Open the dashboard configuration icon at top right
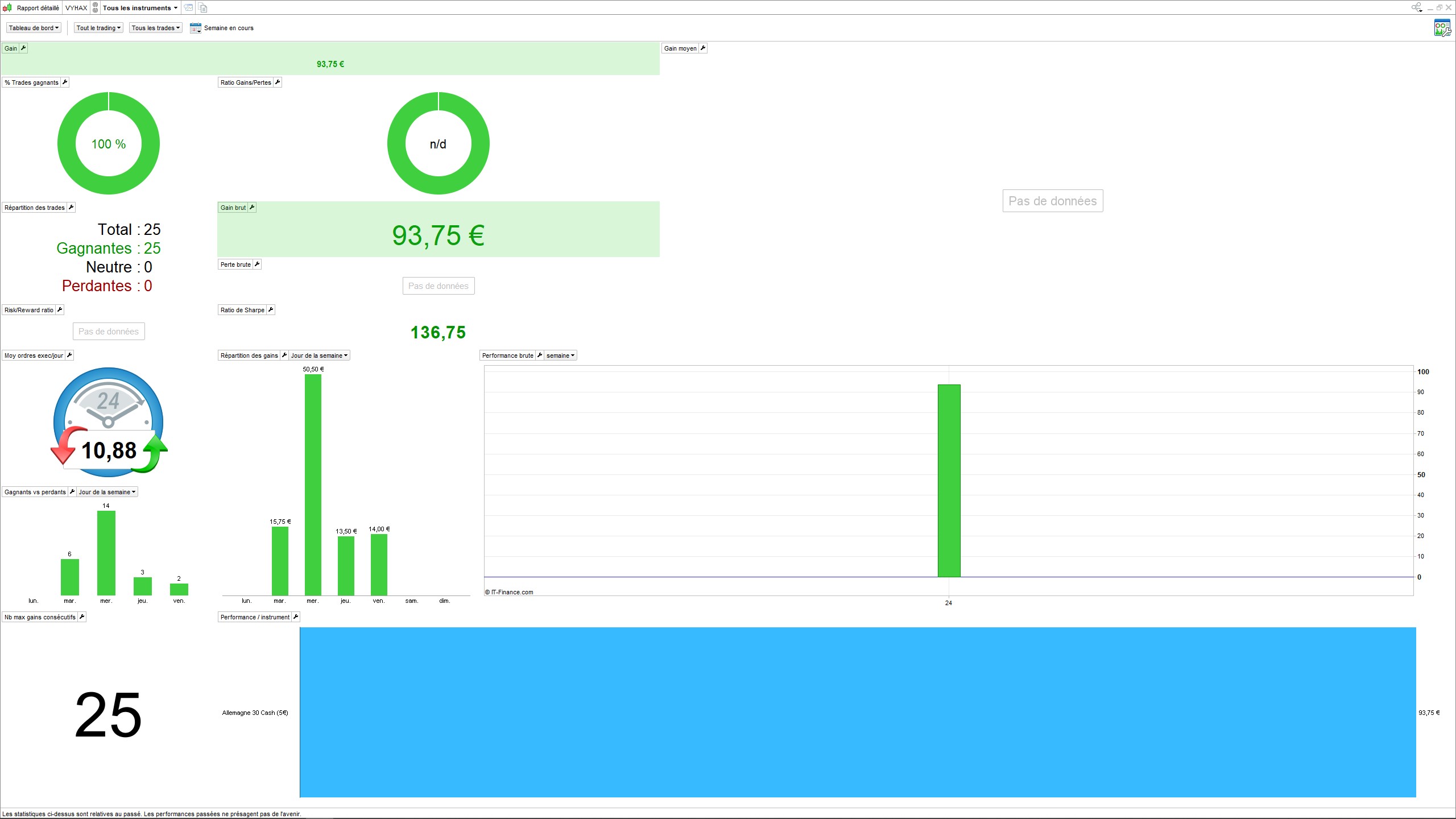This screenshot has height=819, width=1456. 1442,28
